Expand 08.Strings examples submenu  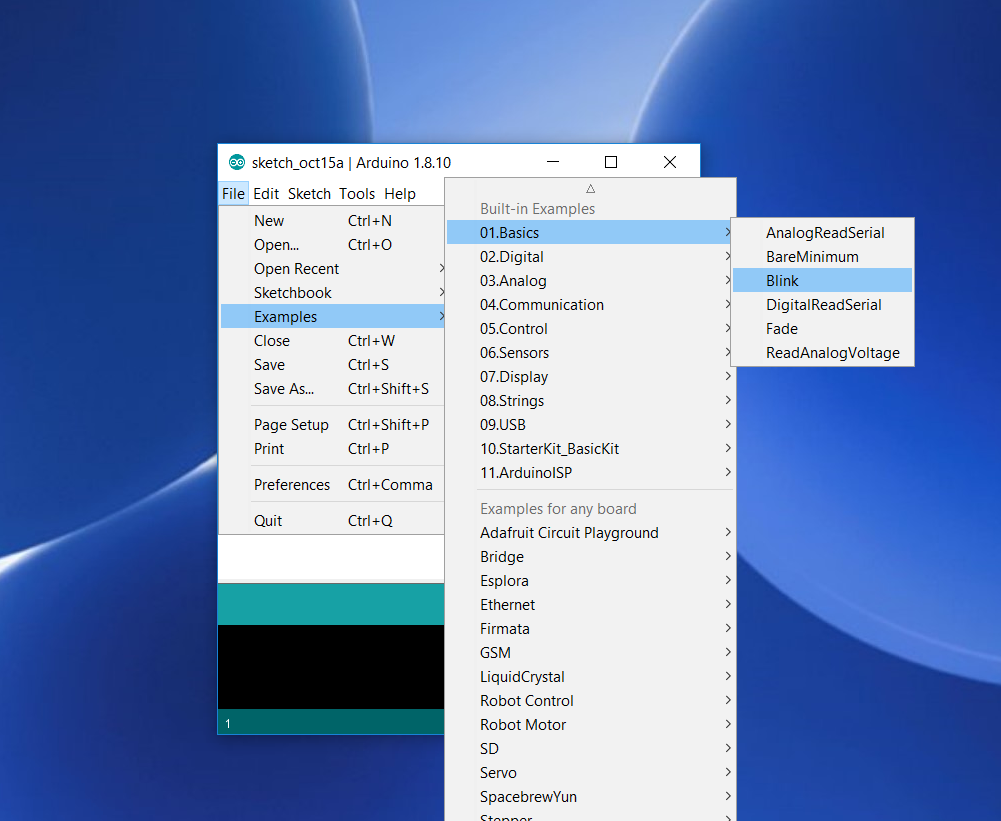coord(590,401)
